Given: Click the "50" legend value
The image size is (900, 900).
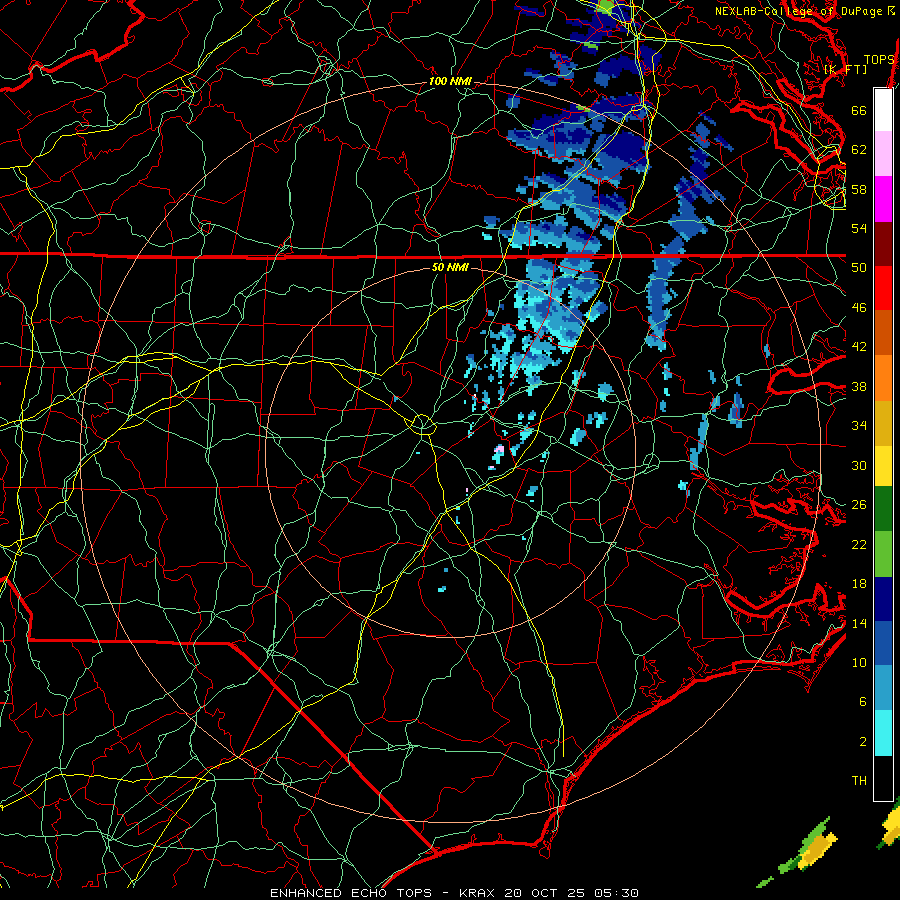Looking at the screenshot, I should coord(859,267).
